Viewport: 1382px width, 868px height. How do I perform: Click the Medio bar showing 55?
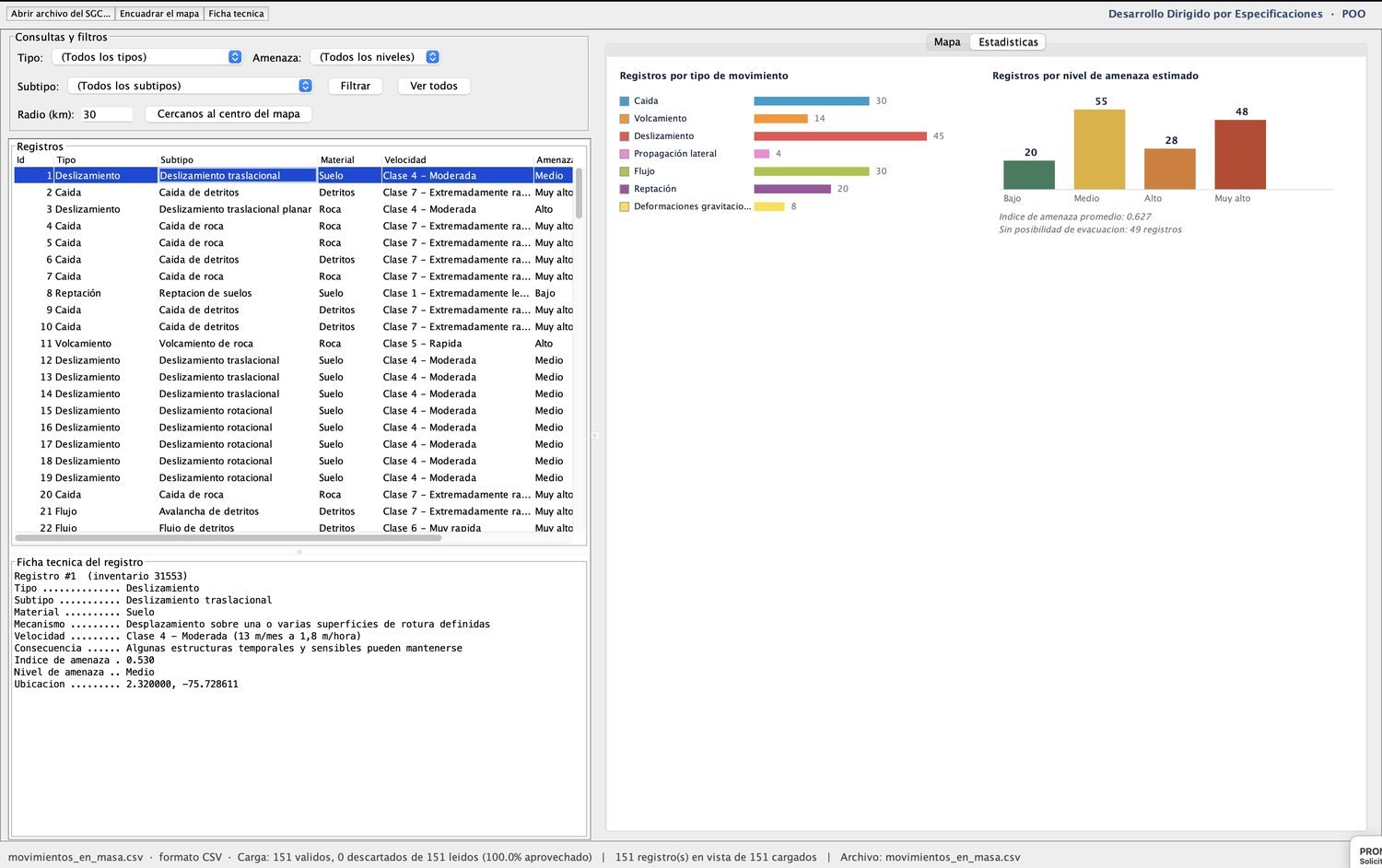[1099, 149]
